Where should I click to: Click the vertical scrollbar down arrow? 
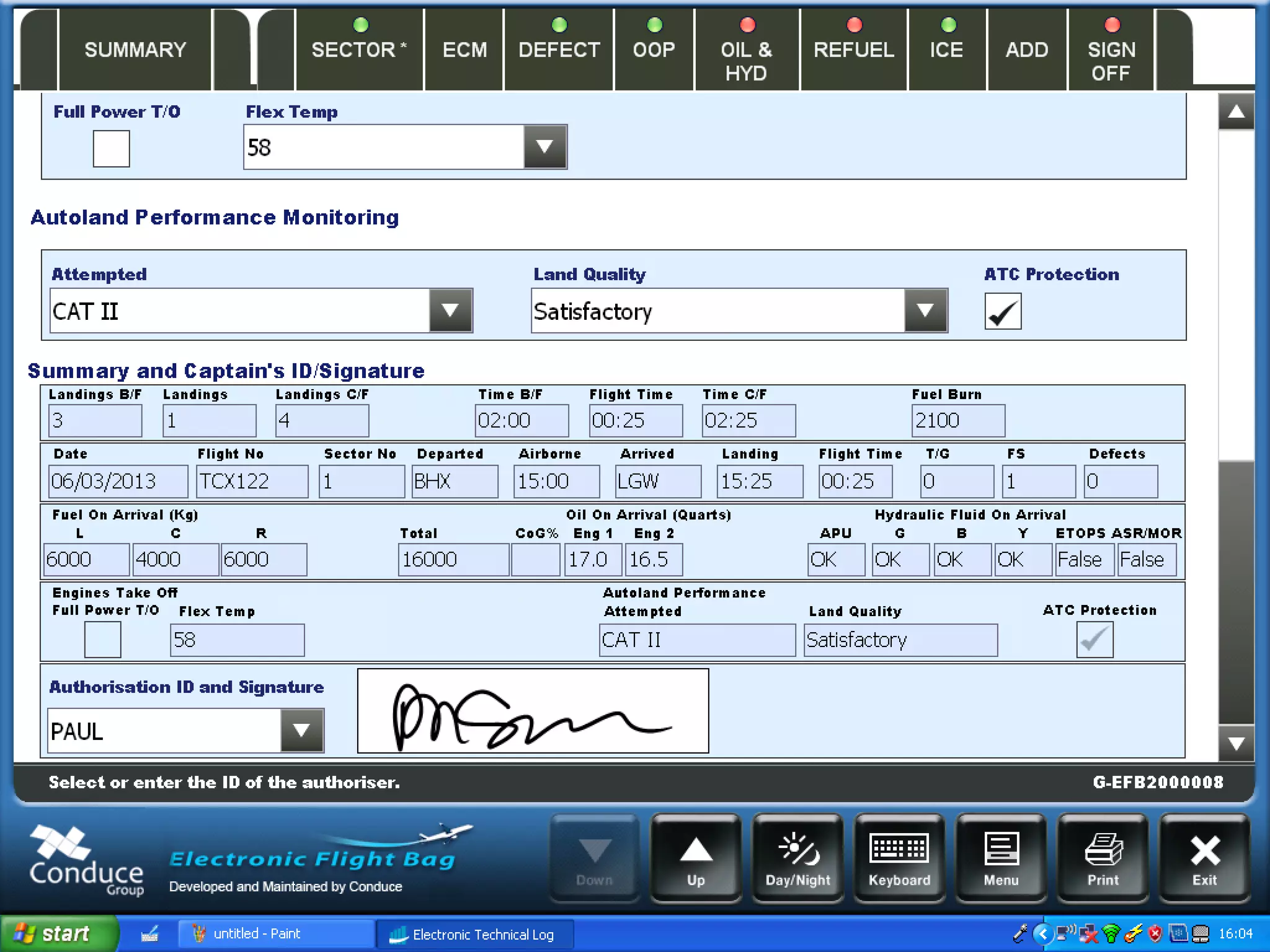click(x=1236, y=743)
